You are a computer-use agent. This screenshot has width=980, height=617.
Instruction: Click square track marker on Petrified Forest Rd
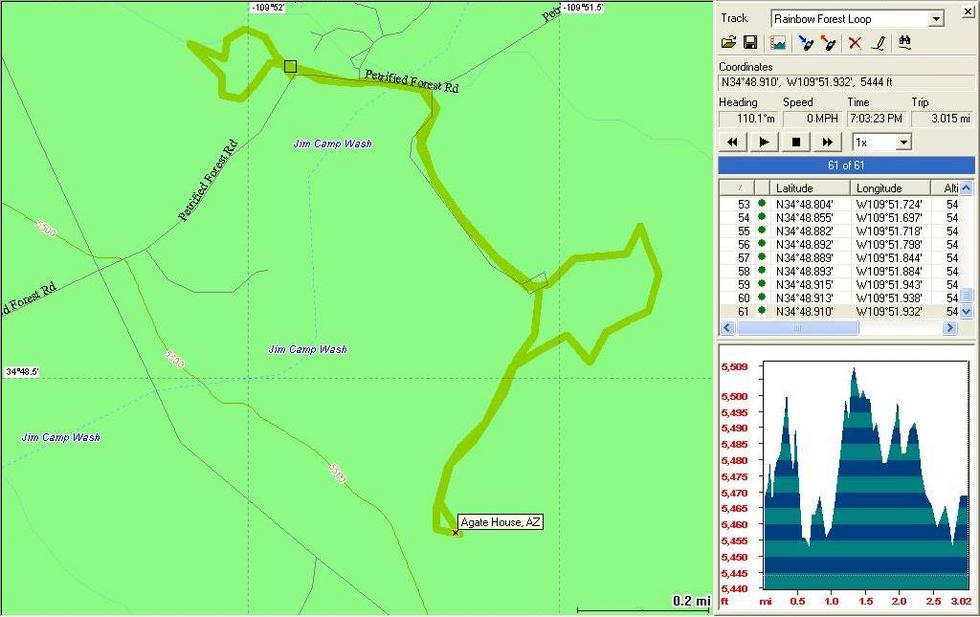coord(290,66)
